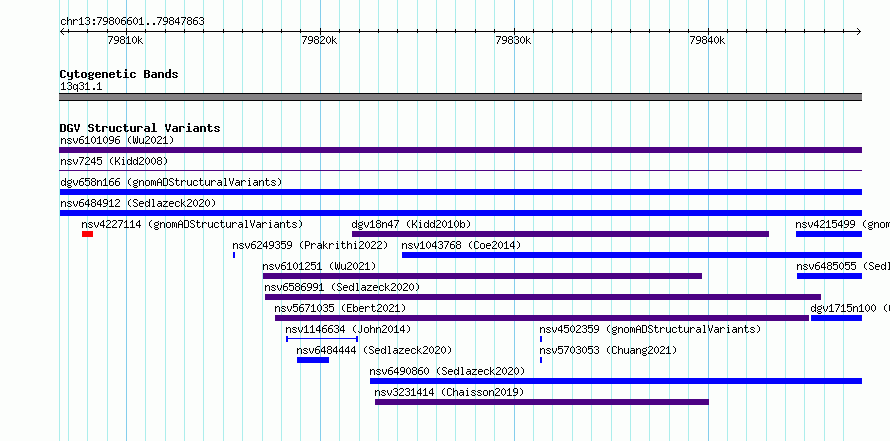Click the nsv5703053 (Chuang2021) label

pos(608,350)
